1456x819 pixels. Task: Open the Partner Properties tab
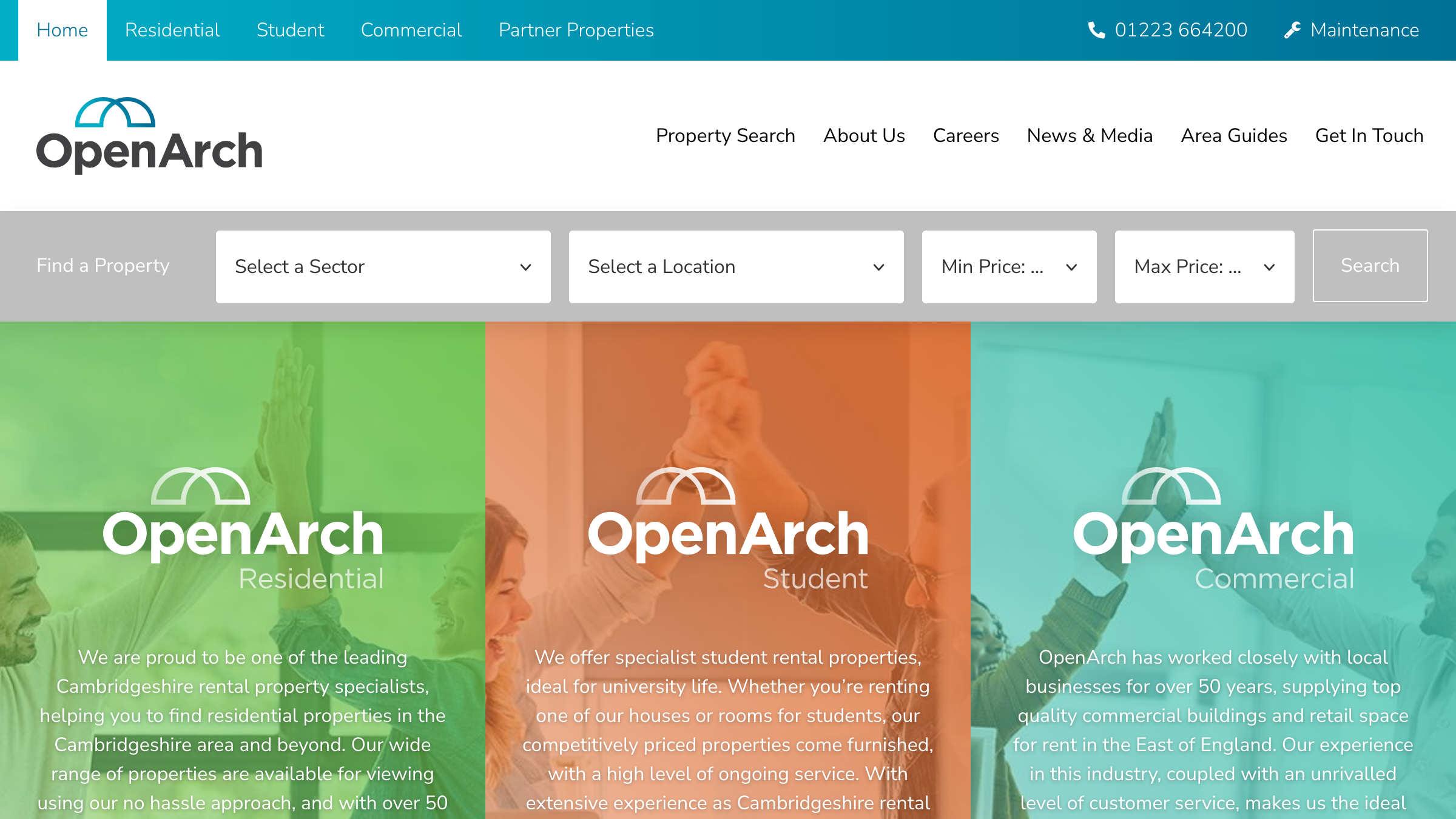(576, 30)
